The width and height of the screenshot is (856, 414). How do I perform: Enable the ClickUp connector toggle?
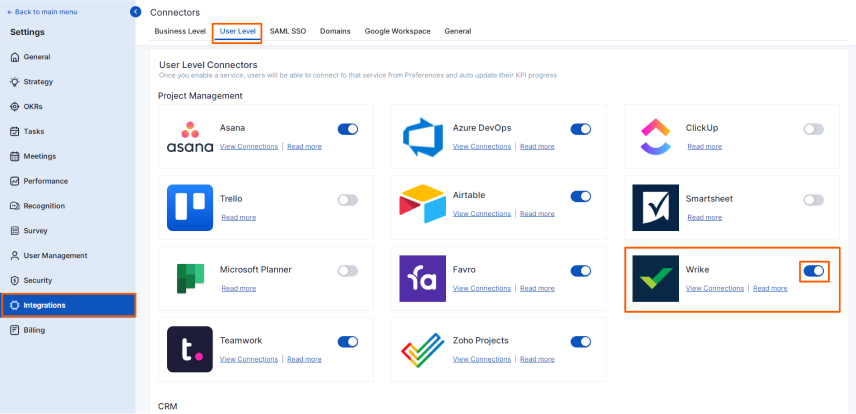813,129
